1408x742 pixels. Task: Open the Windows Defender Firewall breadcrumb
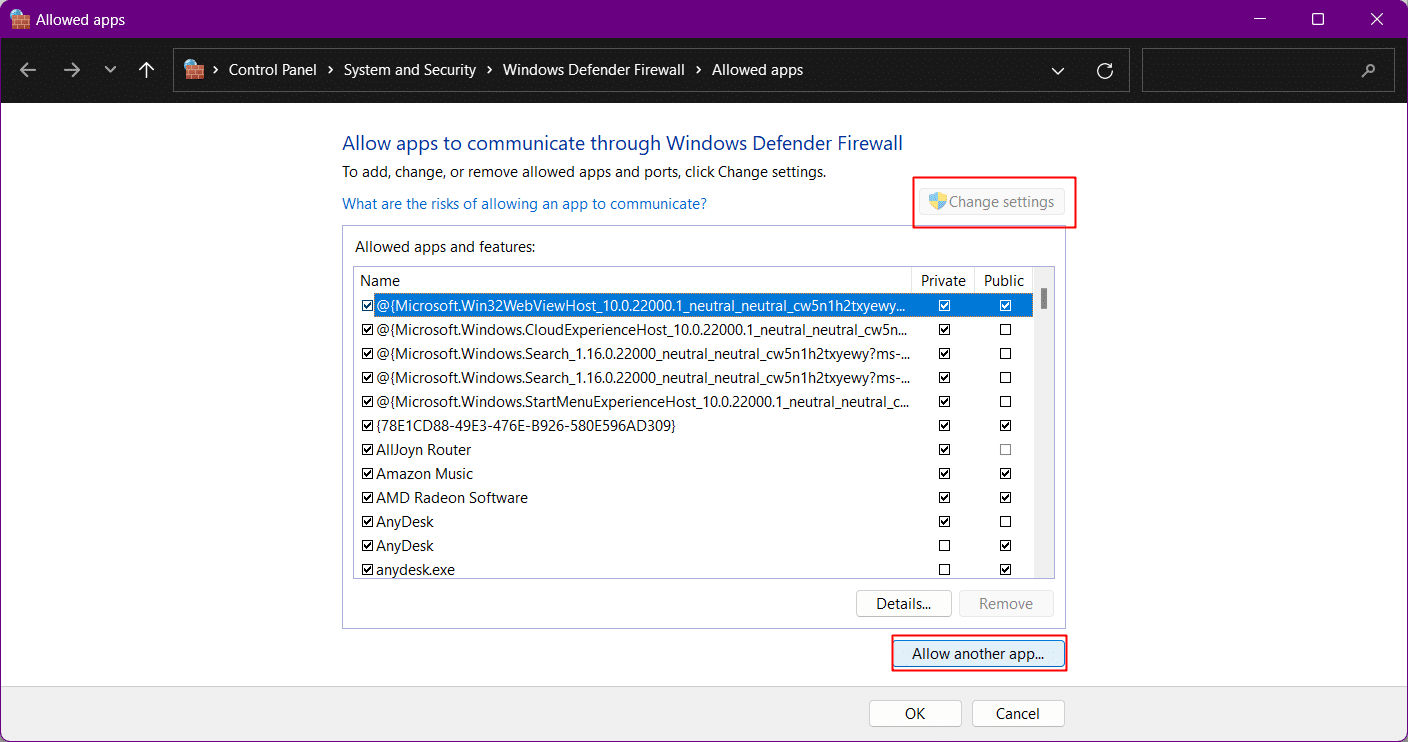click(594, 70)
